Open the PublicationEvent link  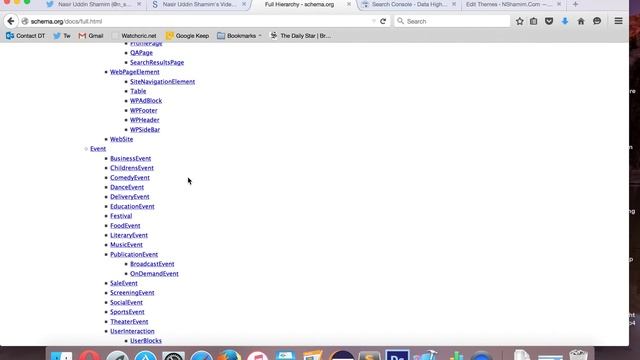click(134, 254)
